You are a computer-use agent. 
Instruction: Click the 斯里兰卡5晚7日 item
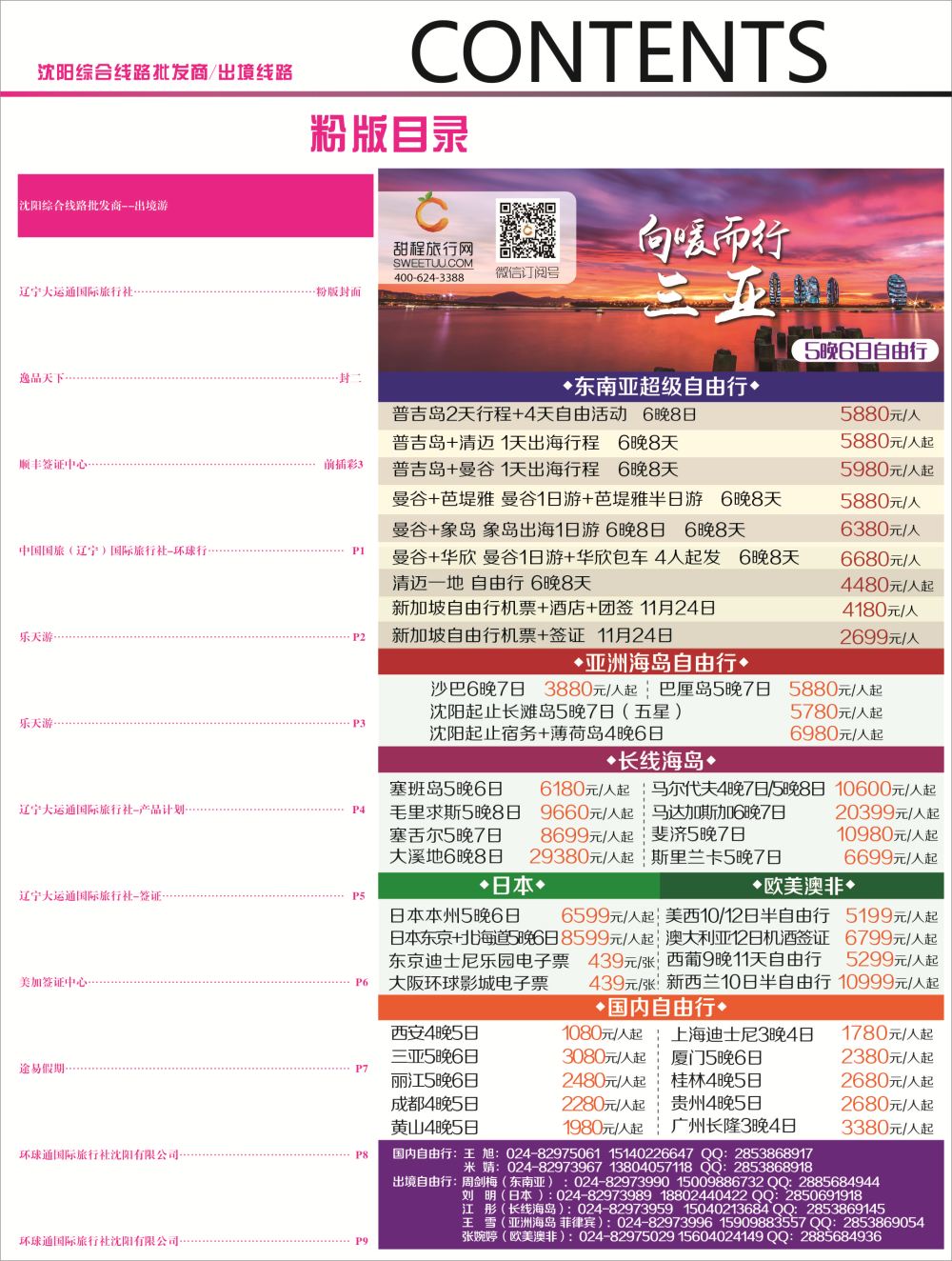(x=795, y=857)
